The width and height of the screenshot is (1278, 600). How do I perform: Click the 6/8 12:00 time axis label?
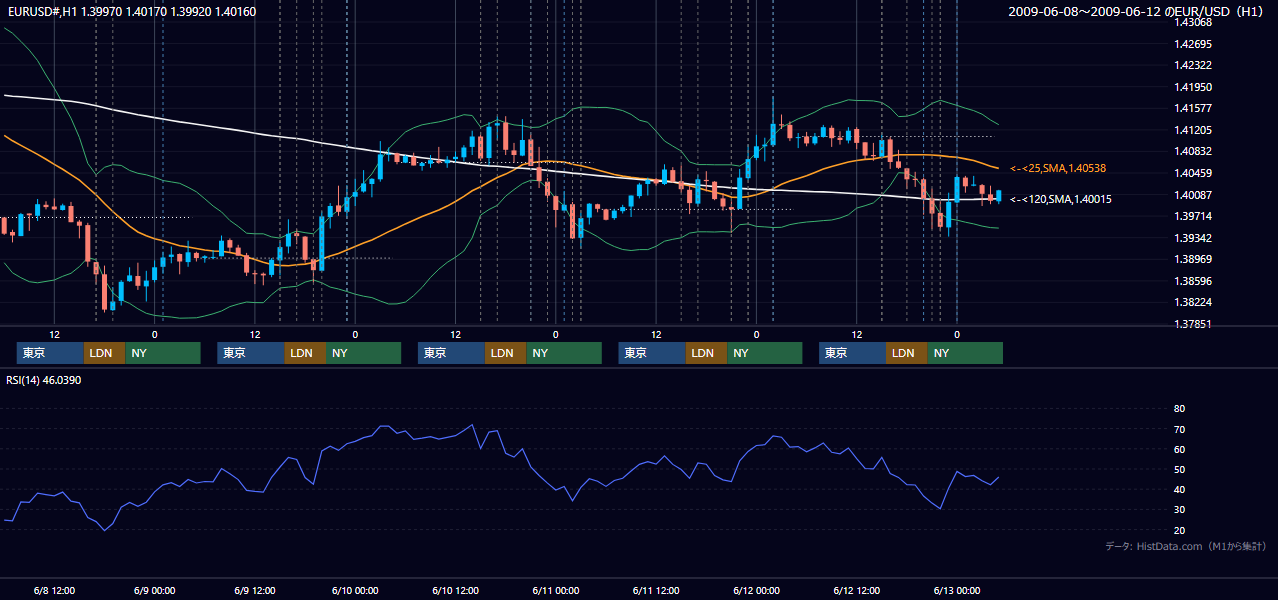pyautogui.click(x=55, y=591)
